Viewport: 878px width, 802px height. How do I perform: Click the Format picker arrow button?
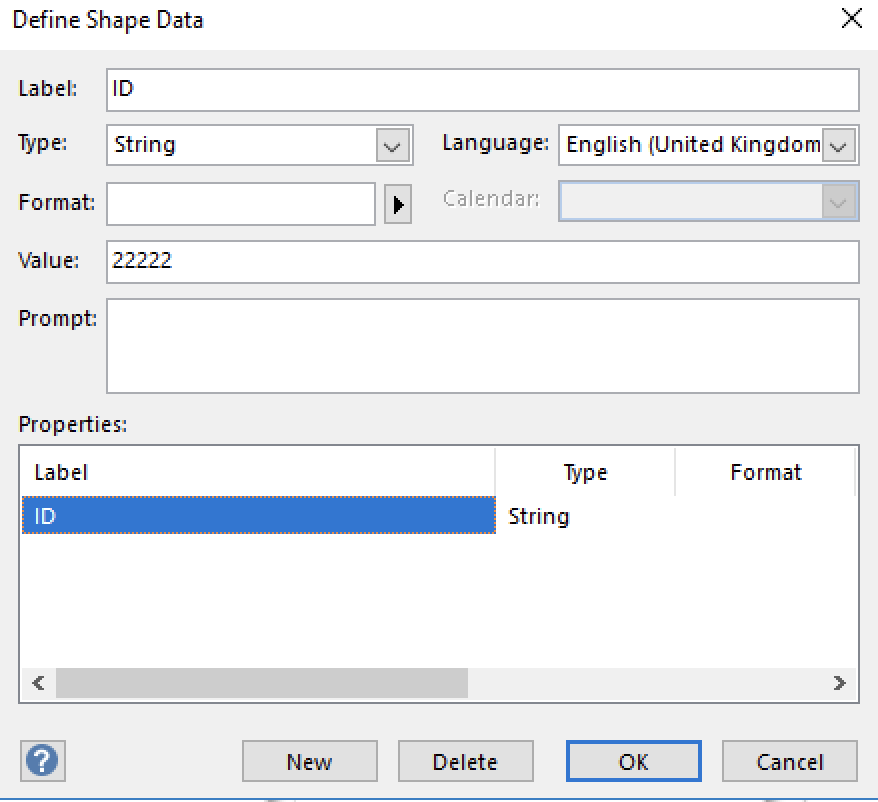[398, 204]
